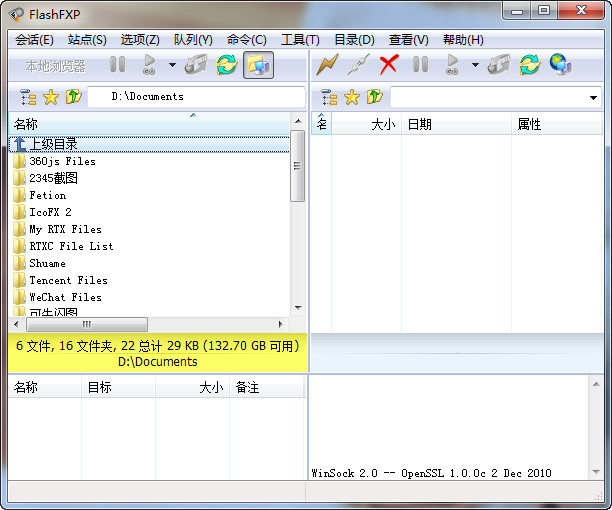Refresh the remote pane file list
The height and width of the screenshot is (510, 612).
529,65
